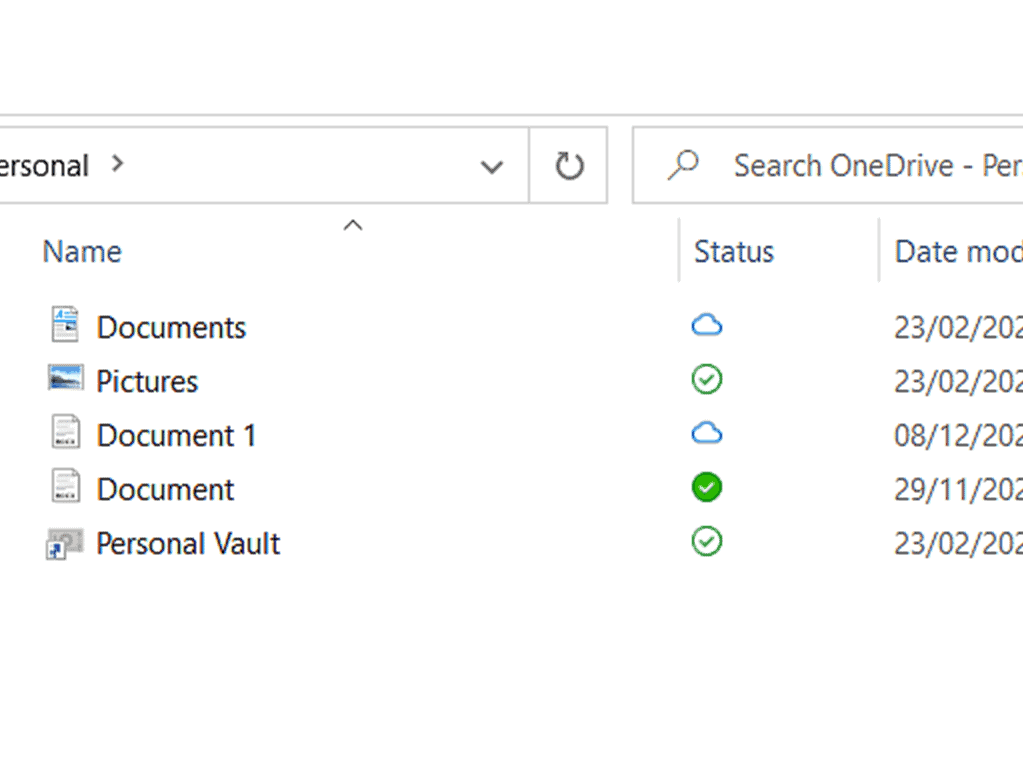This screenshot has height=768, width=1023.
Task: Click the cloud status icon beside Documents
Action: point(707,324)
